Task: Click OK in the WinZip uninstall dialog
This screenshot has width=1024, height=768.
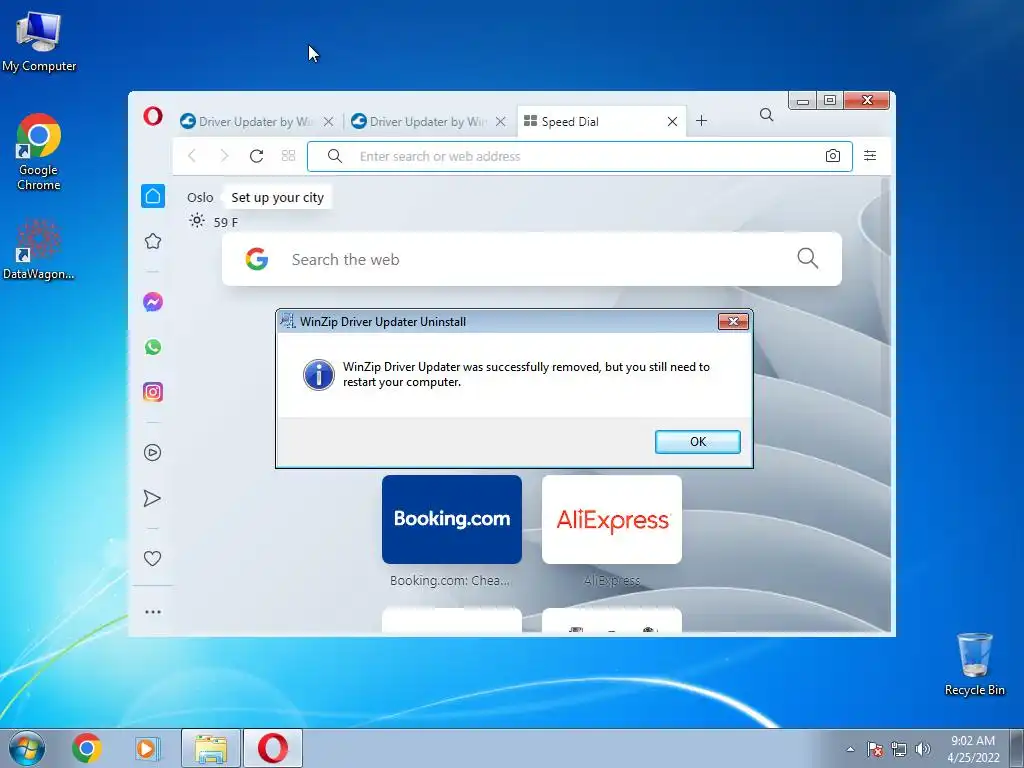Action: click(697, 441)
